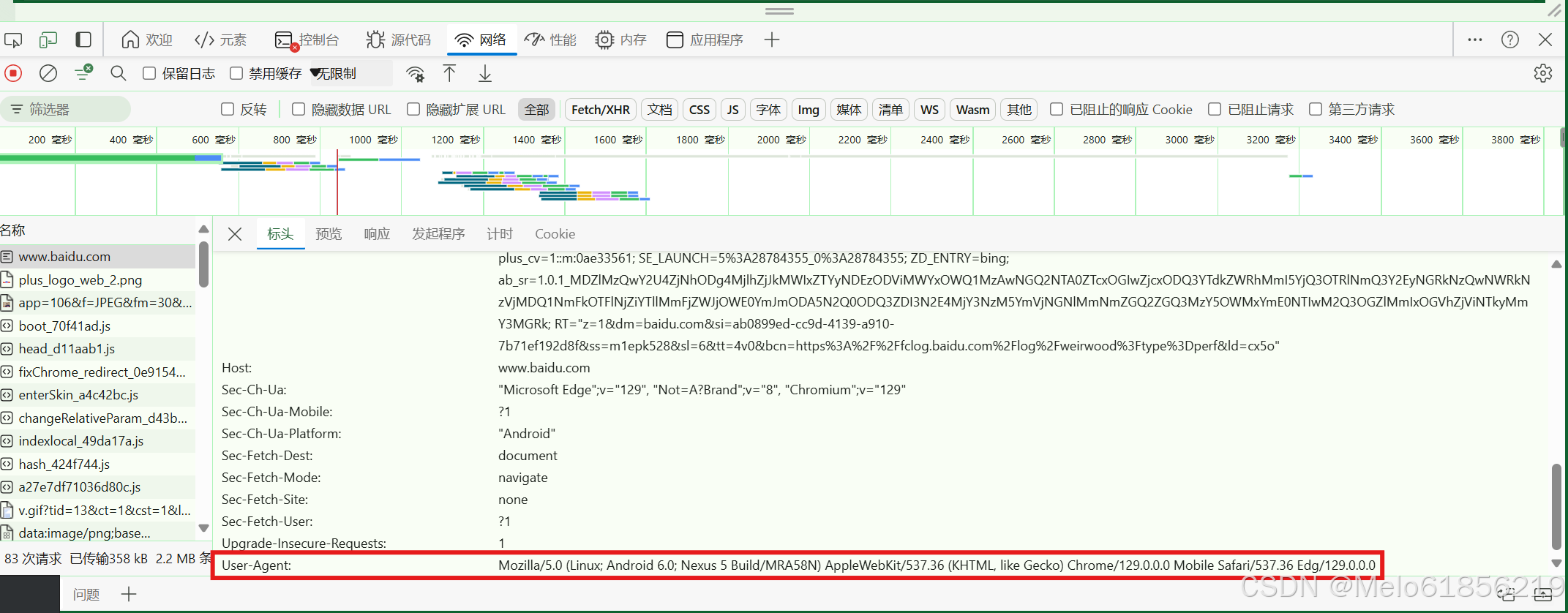The height and width of the screenshot is (613, 1568).
Task: Open the 应用程序 application tab
Action: point(705,40)
